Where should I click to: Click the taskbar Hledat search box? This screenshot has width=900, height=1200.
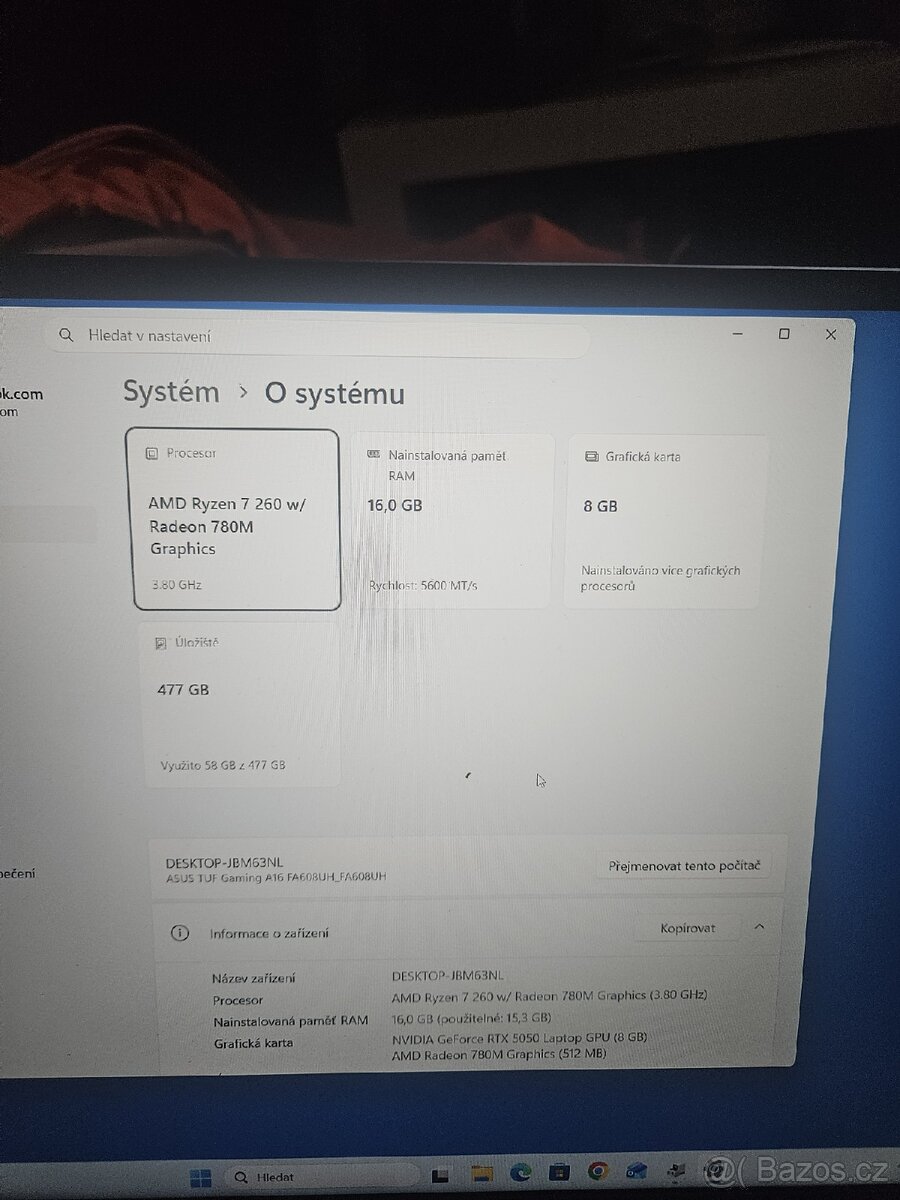point(322,1177)
